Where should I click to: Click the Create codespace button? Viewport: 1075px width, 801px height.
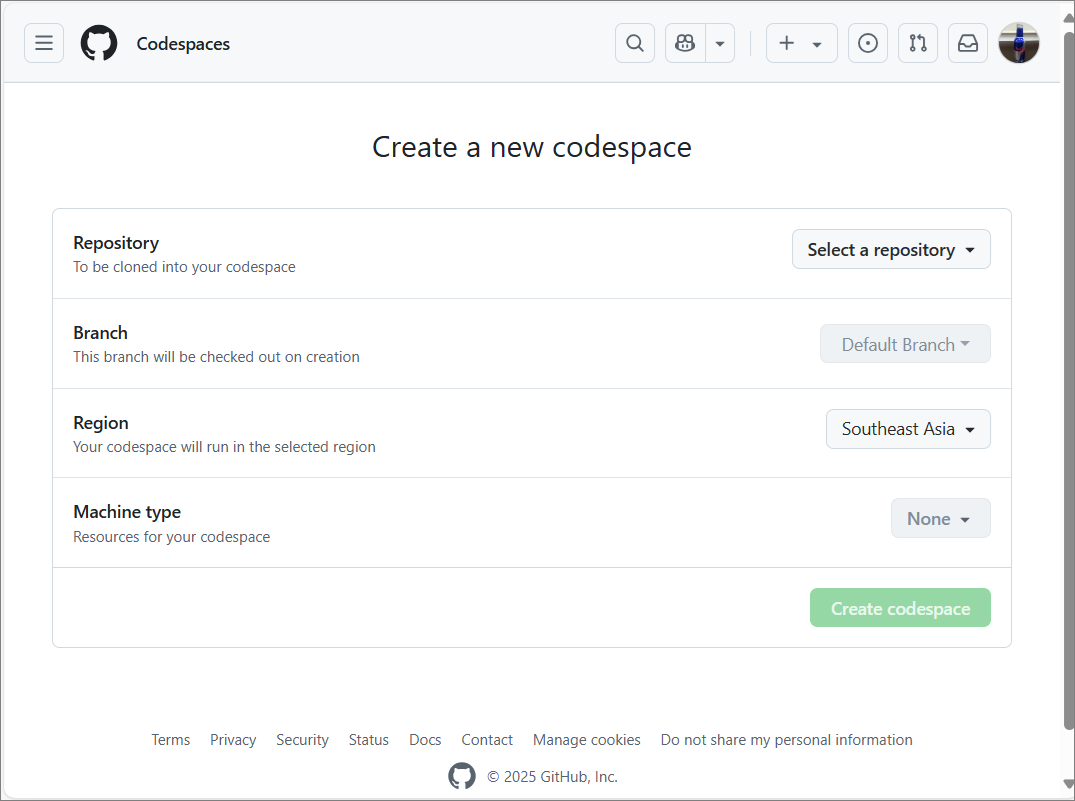tap(899, 607)
